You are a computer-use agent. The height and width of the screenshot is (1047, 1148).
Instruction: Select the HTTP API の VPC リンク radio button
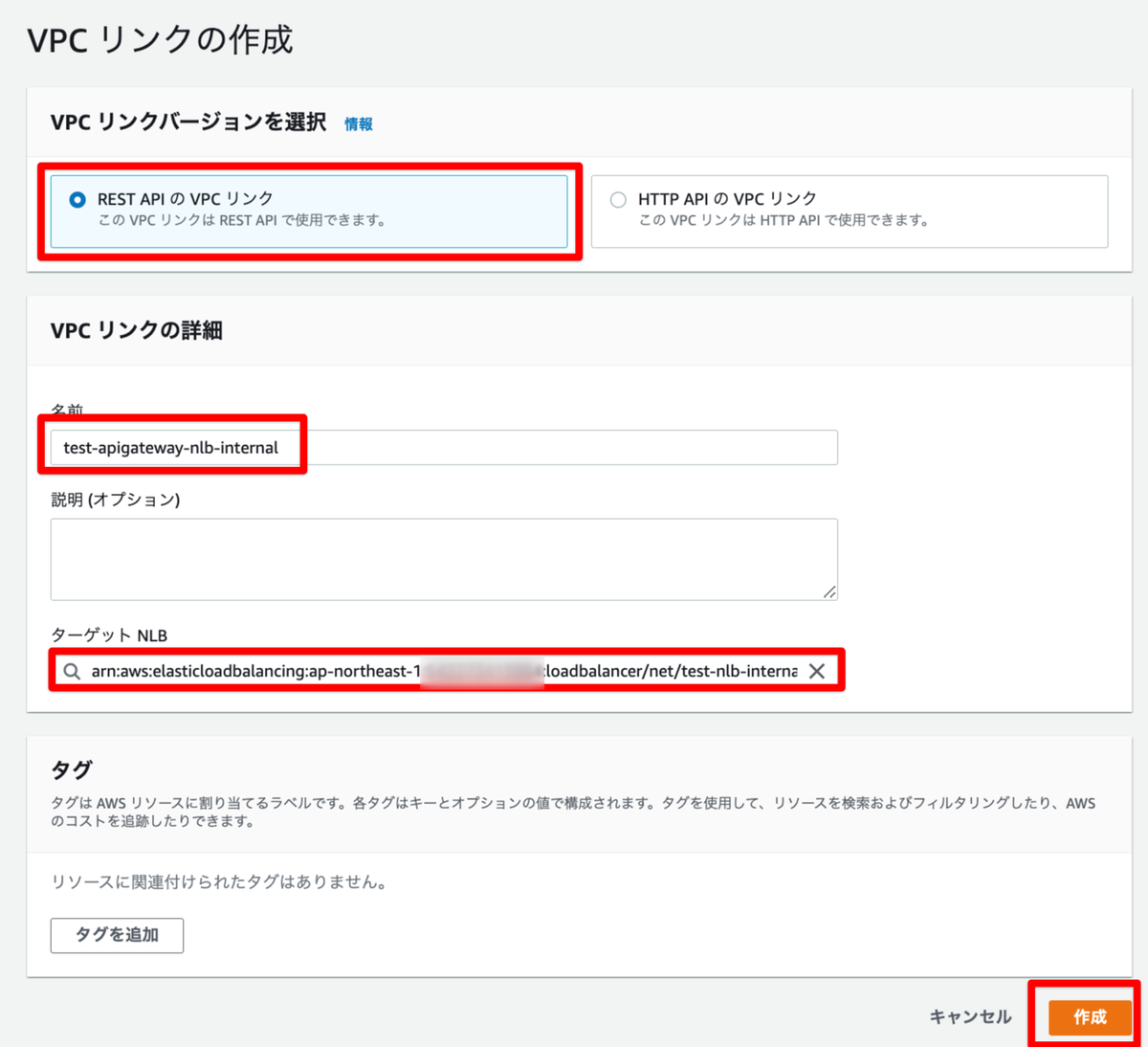[618, 199]
